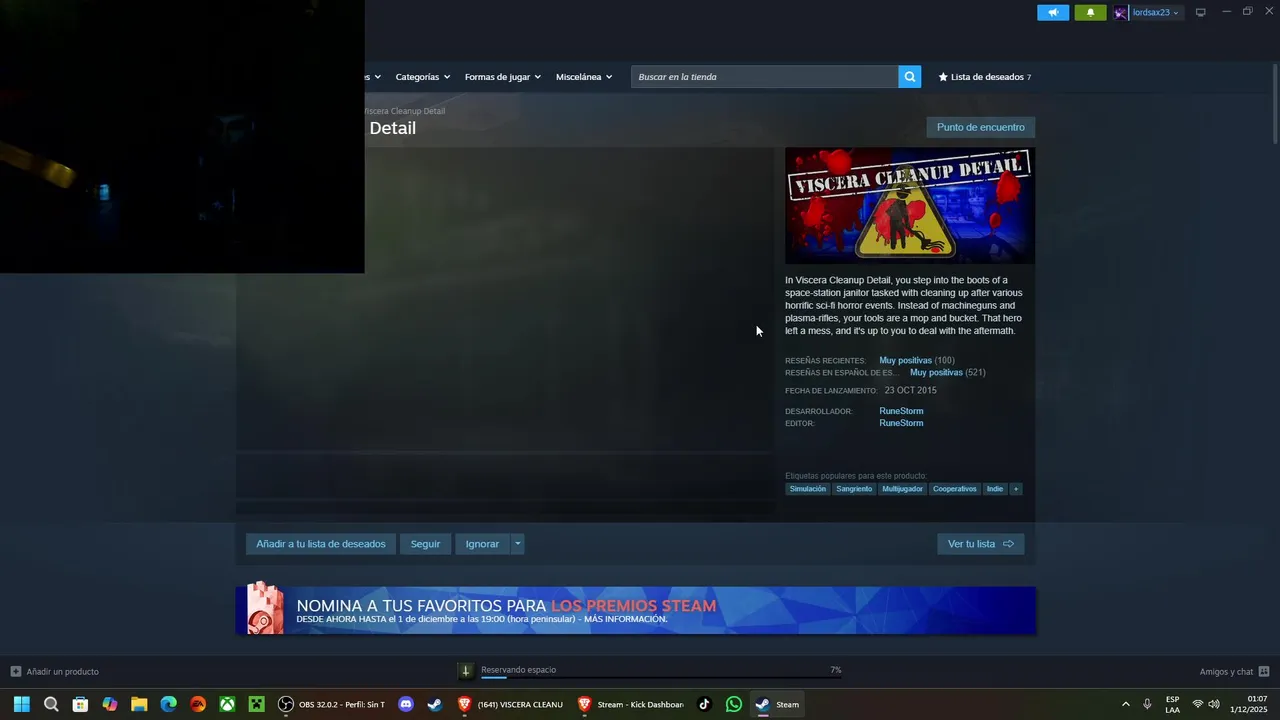Open the lordsax23 account dropdown
1280x720 pixels.
1154,12
